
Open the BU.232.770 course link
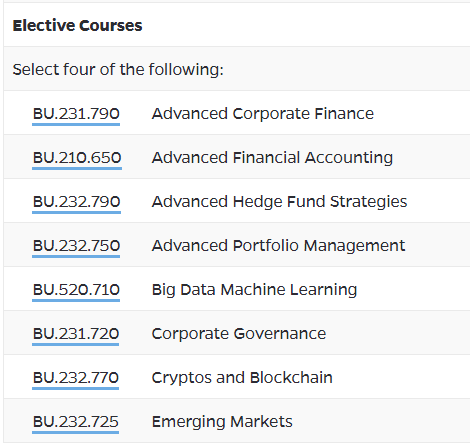76,378
